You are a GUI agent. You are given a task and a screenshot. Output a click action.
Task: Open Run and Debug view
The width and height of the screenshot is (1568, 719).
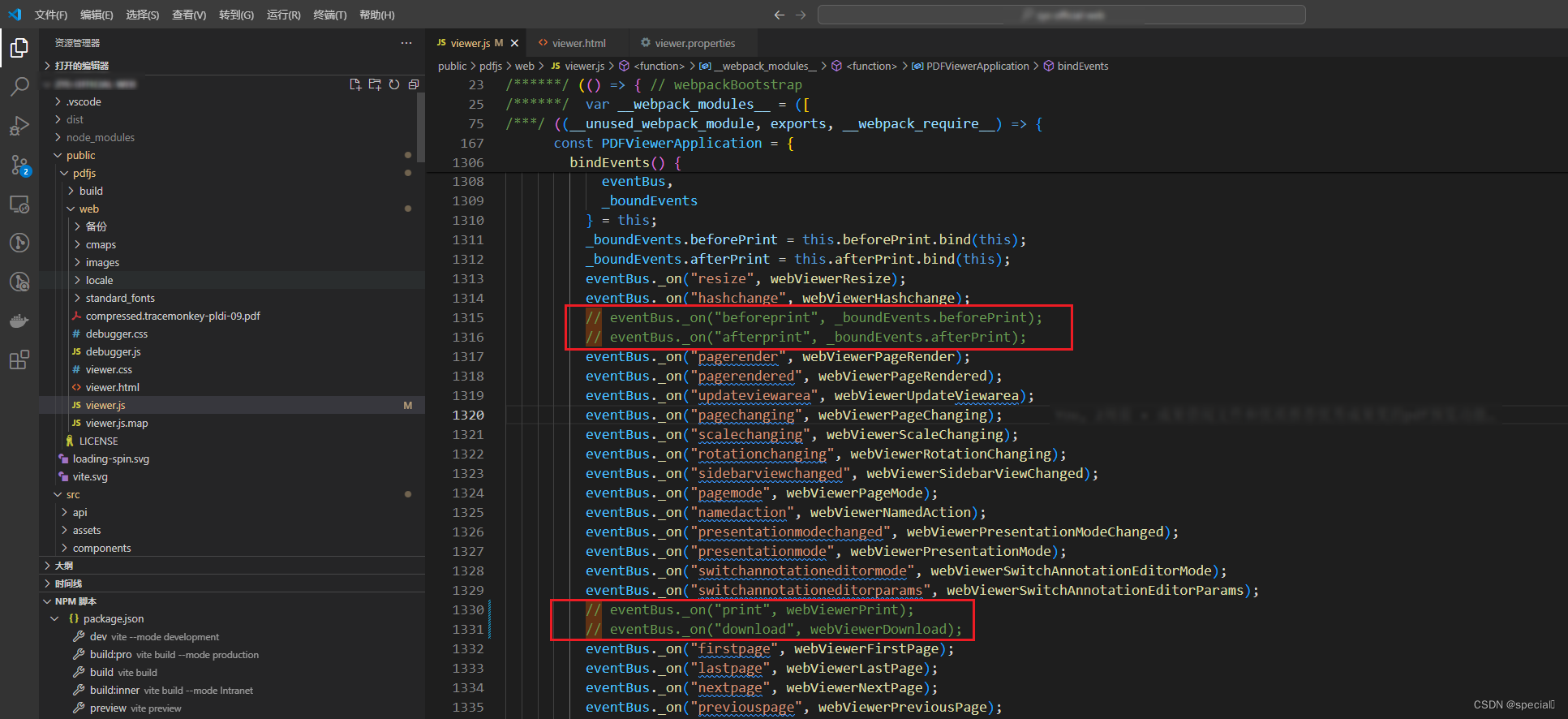(19, 125)
